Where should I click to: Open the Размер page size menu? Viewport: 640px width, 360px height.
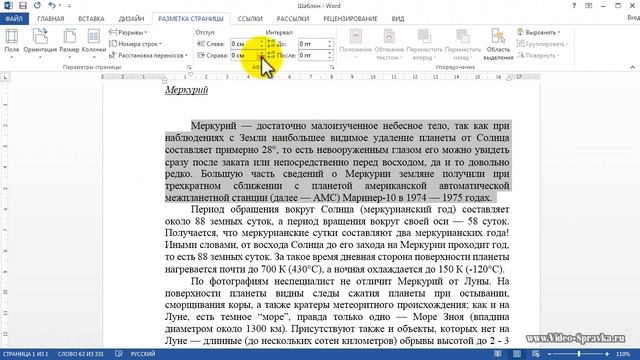coord(69,44)
